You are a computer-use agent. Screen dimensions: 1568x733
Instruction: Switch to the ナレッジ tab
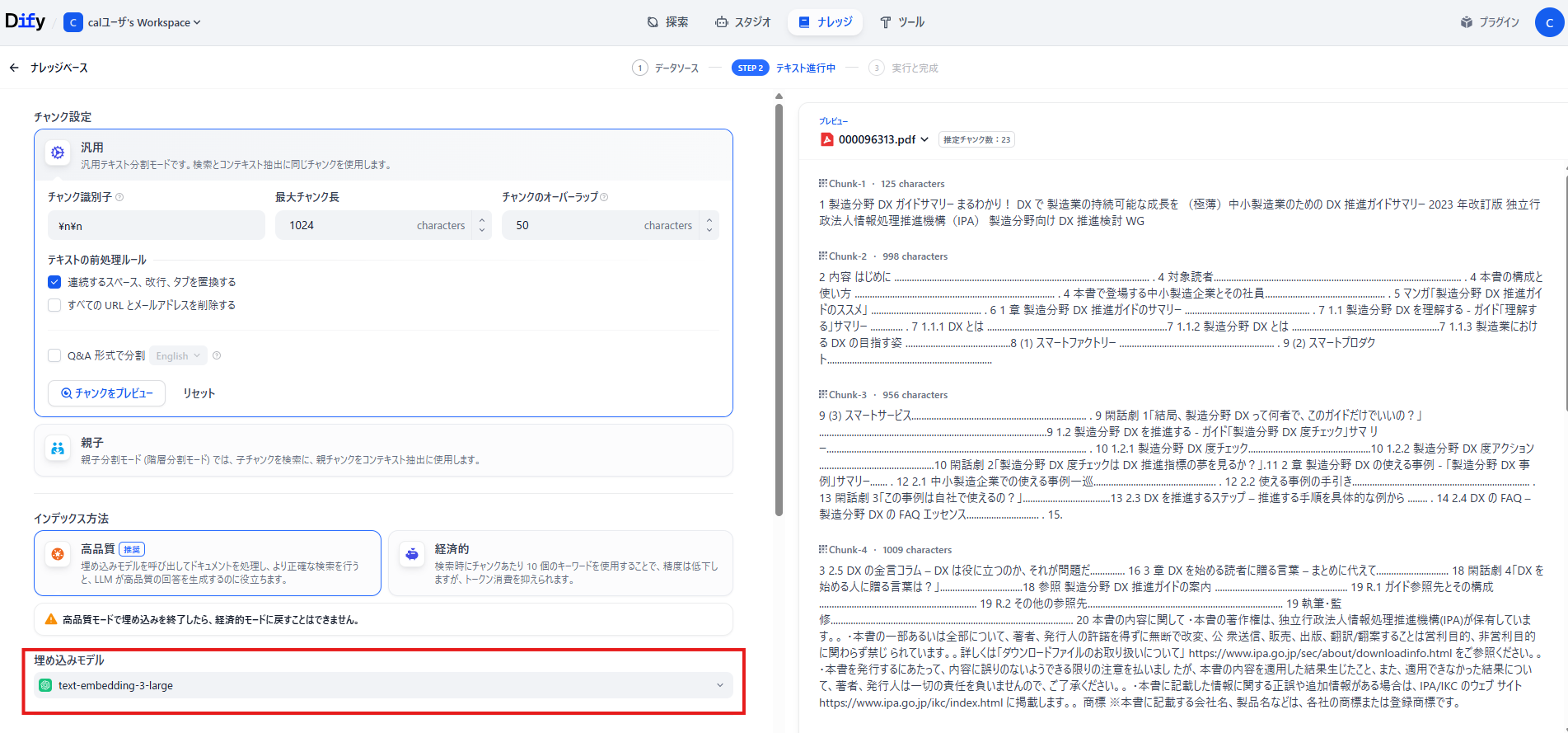point(826,22)
